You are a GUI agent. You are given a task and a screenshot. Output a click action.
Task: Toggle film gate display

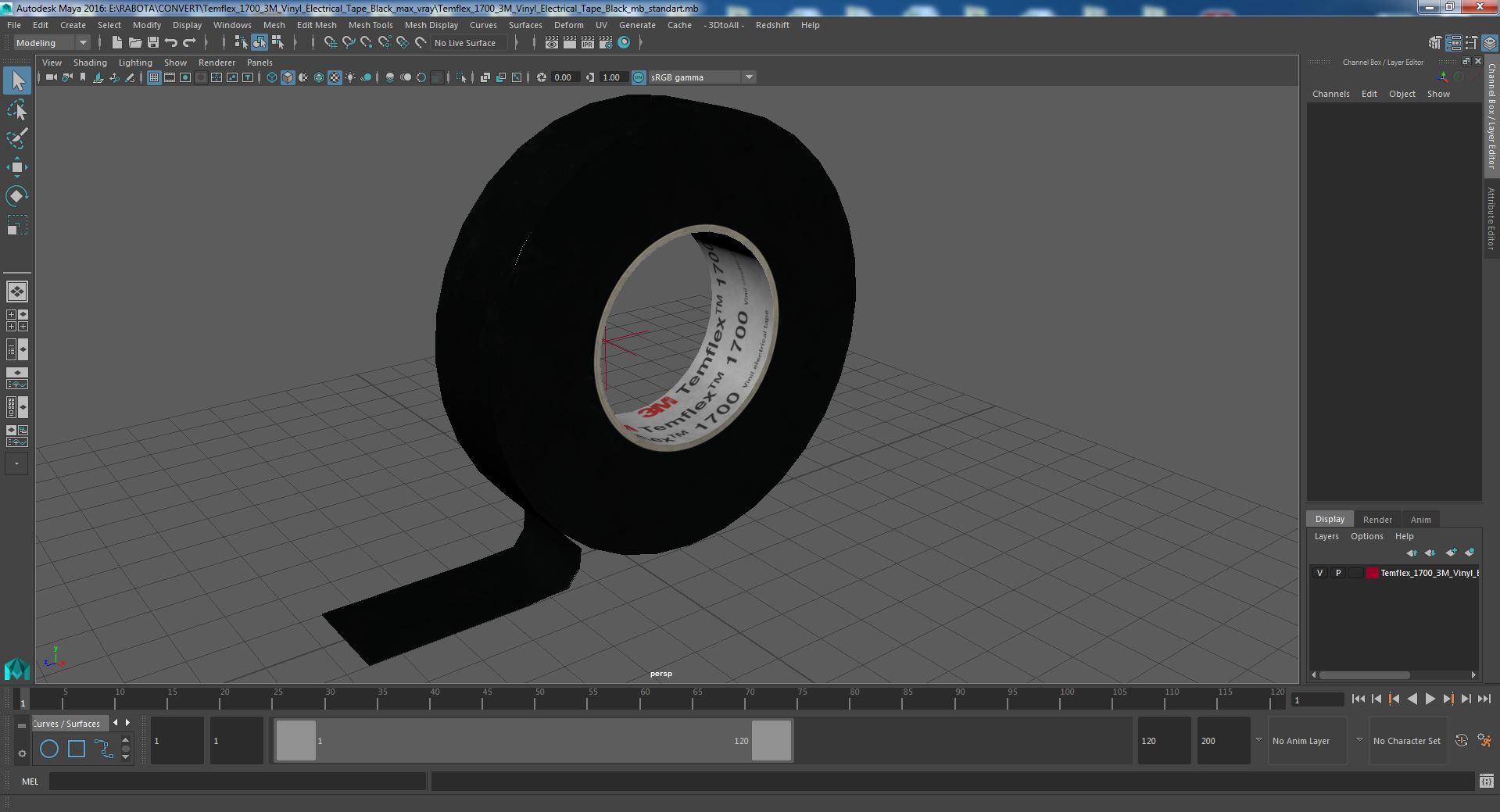170,77
